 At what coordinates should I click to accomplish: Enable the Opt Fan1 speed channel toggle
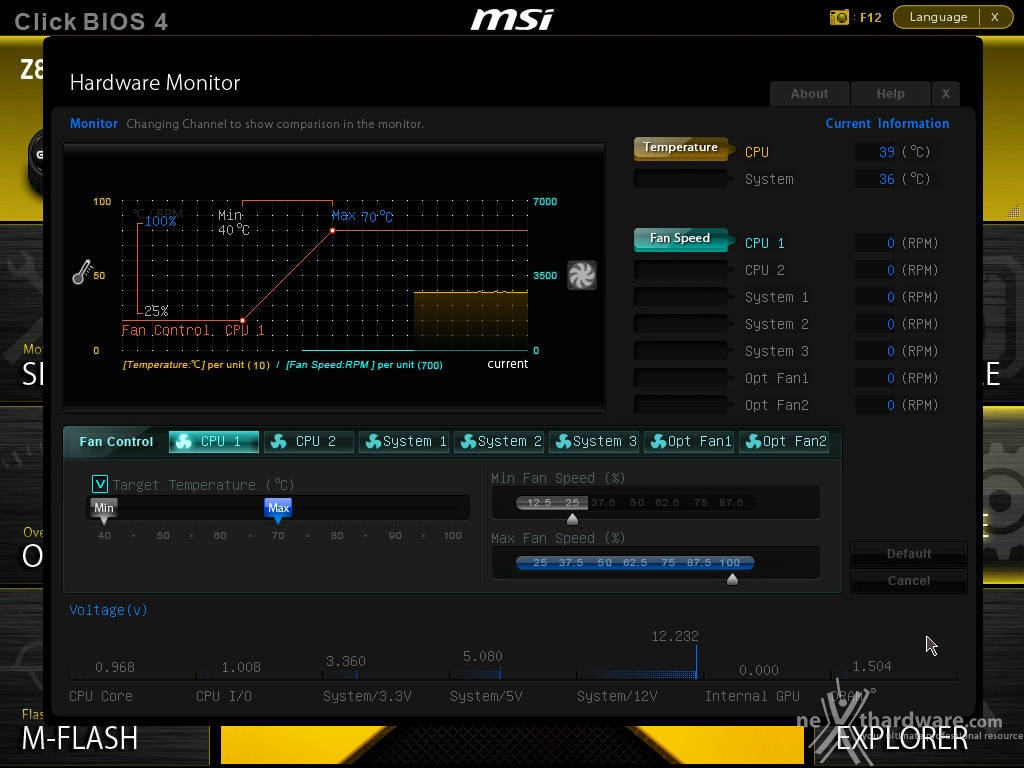(x=681, y=378)
